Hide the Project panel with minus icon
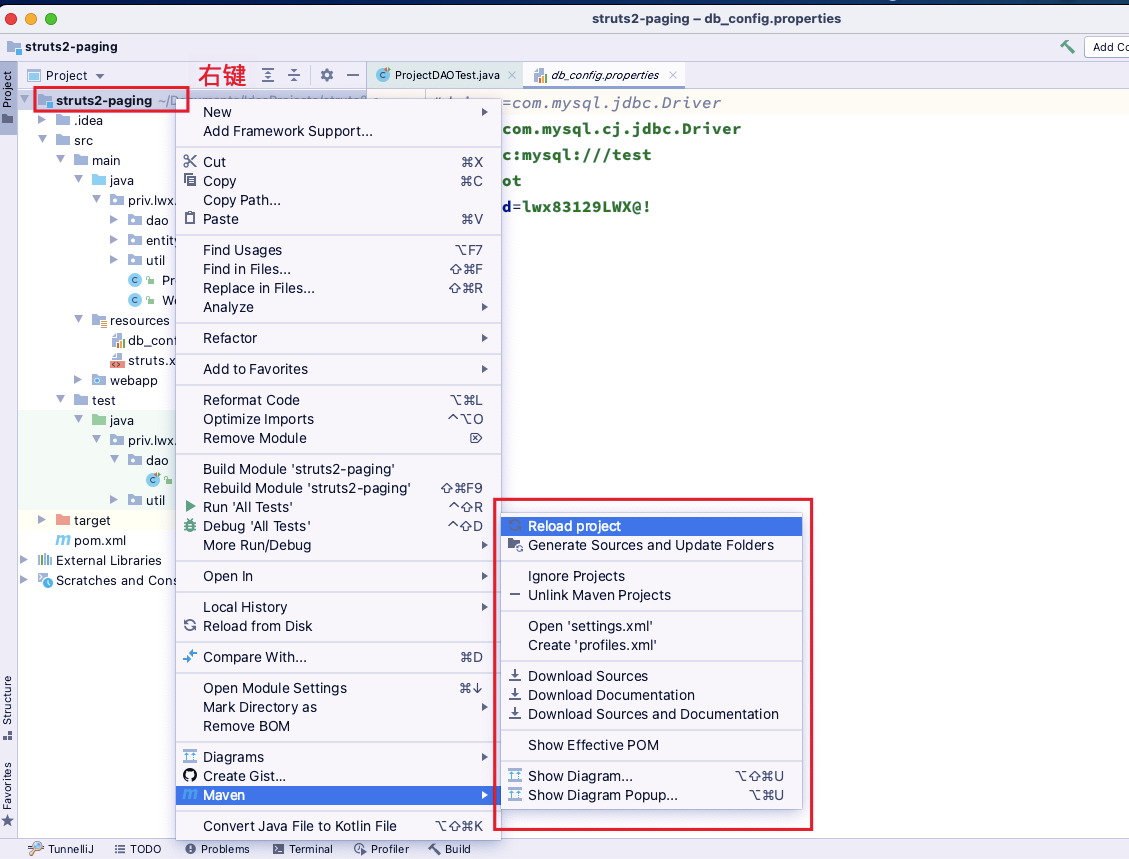1129x859 pixels. coord(353,75)
